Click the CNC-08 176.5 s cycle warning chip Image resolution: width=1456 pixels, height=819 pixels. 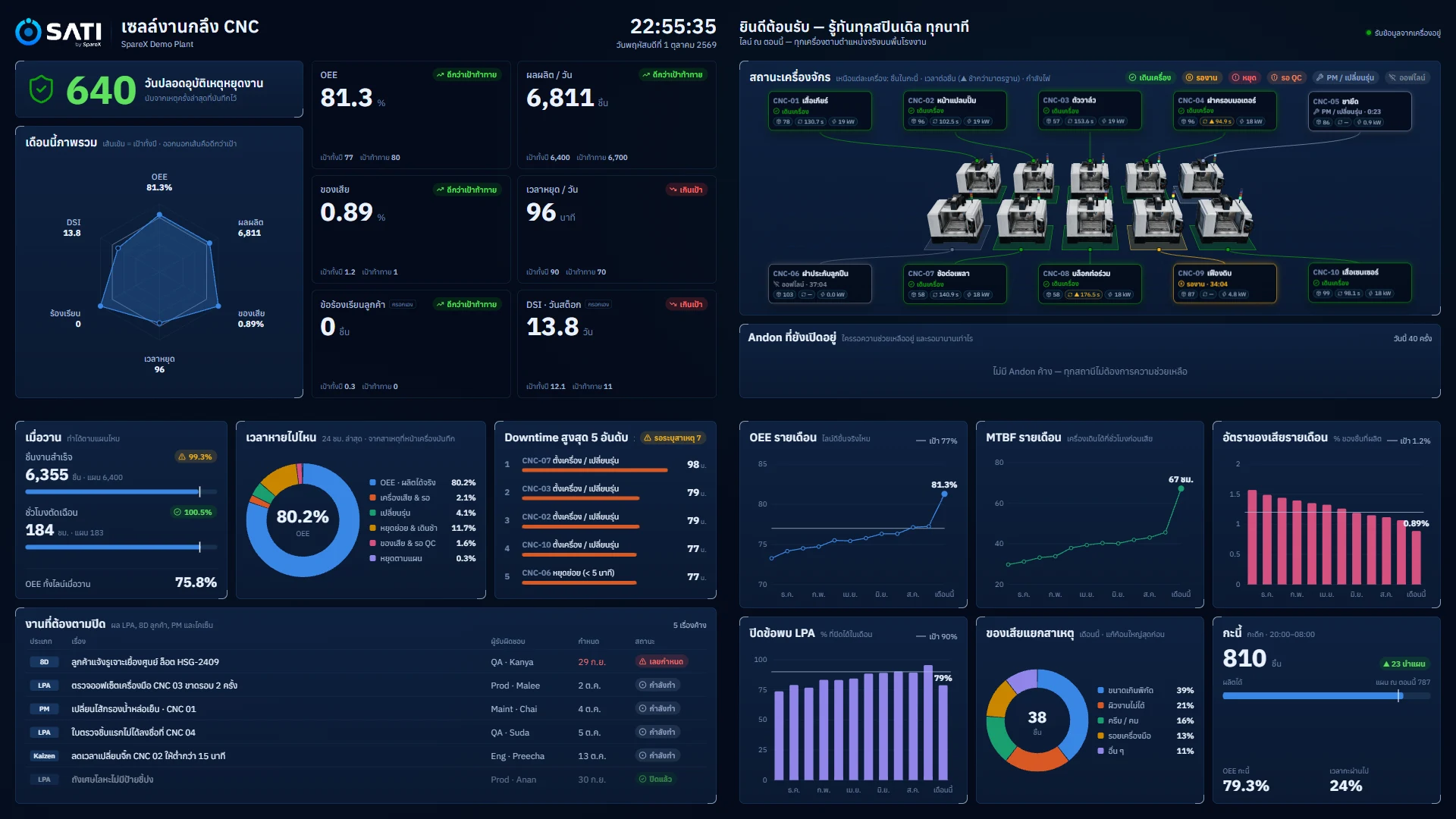1084,295
